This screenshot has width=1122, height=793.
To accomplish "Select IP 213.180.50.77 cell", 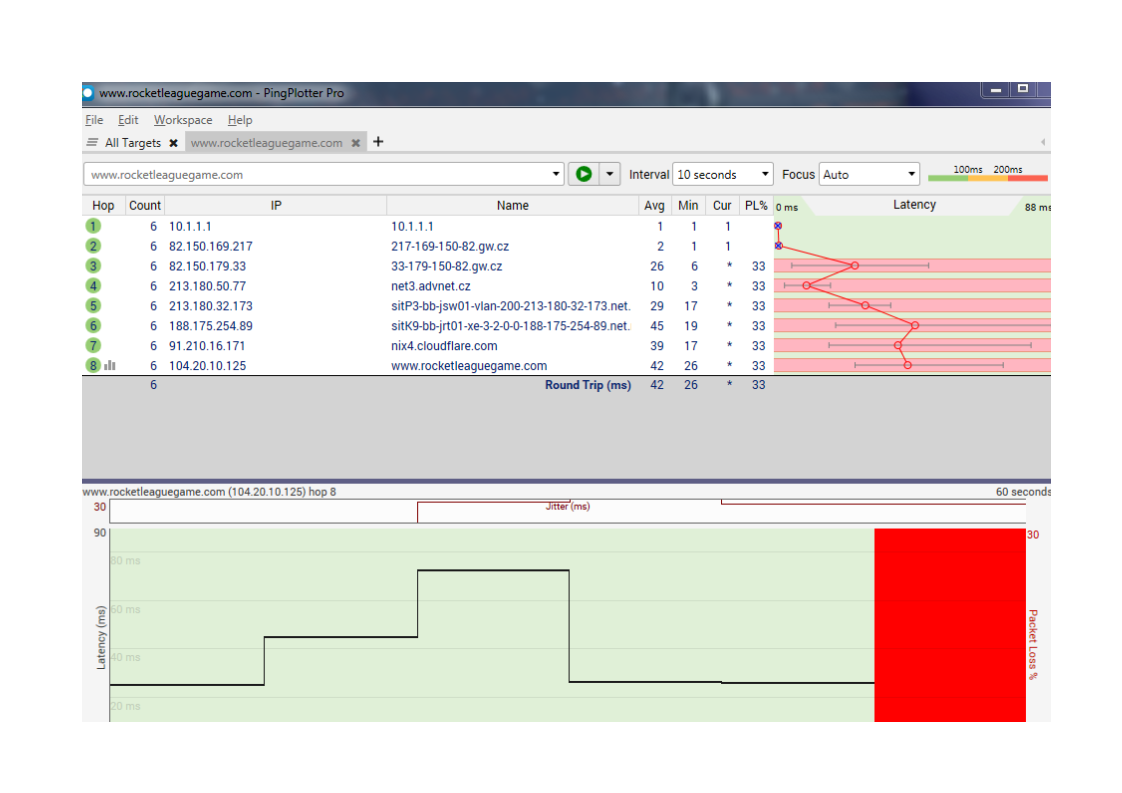I will 208,286.
